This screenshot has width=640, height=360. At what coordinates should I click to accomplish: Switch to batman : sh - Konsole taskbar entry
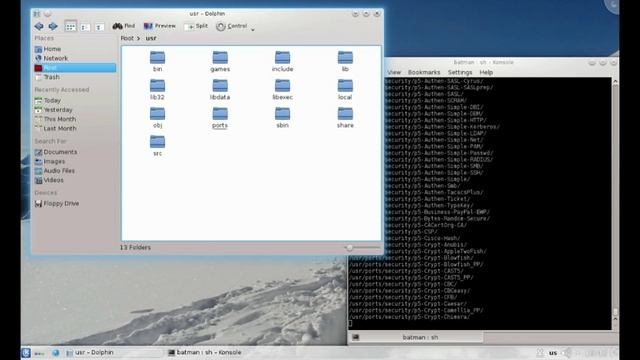click(205, 353)
